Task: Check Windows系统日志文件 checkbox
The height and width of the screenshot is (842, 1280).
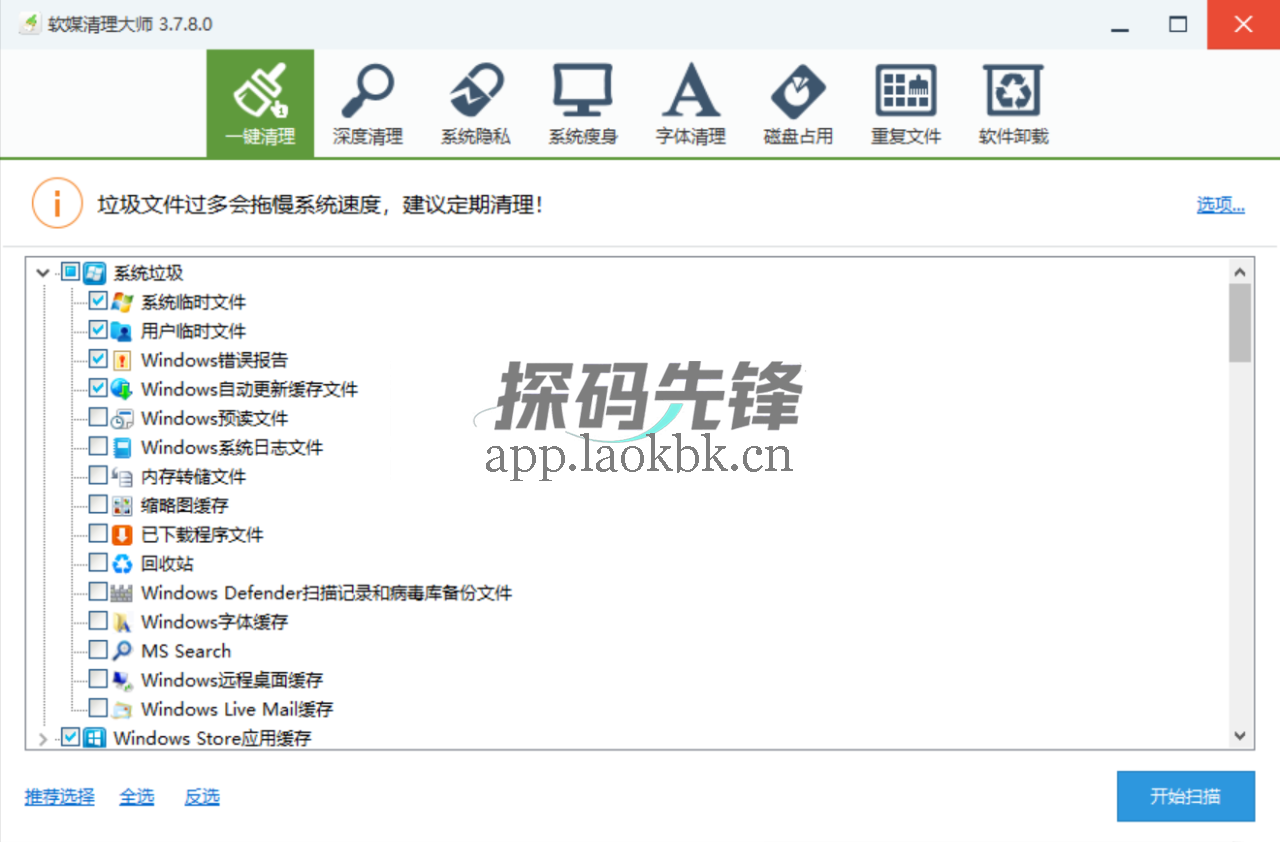Action: click(x=98, y=446)
